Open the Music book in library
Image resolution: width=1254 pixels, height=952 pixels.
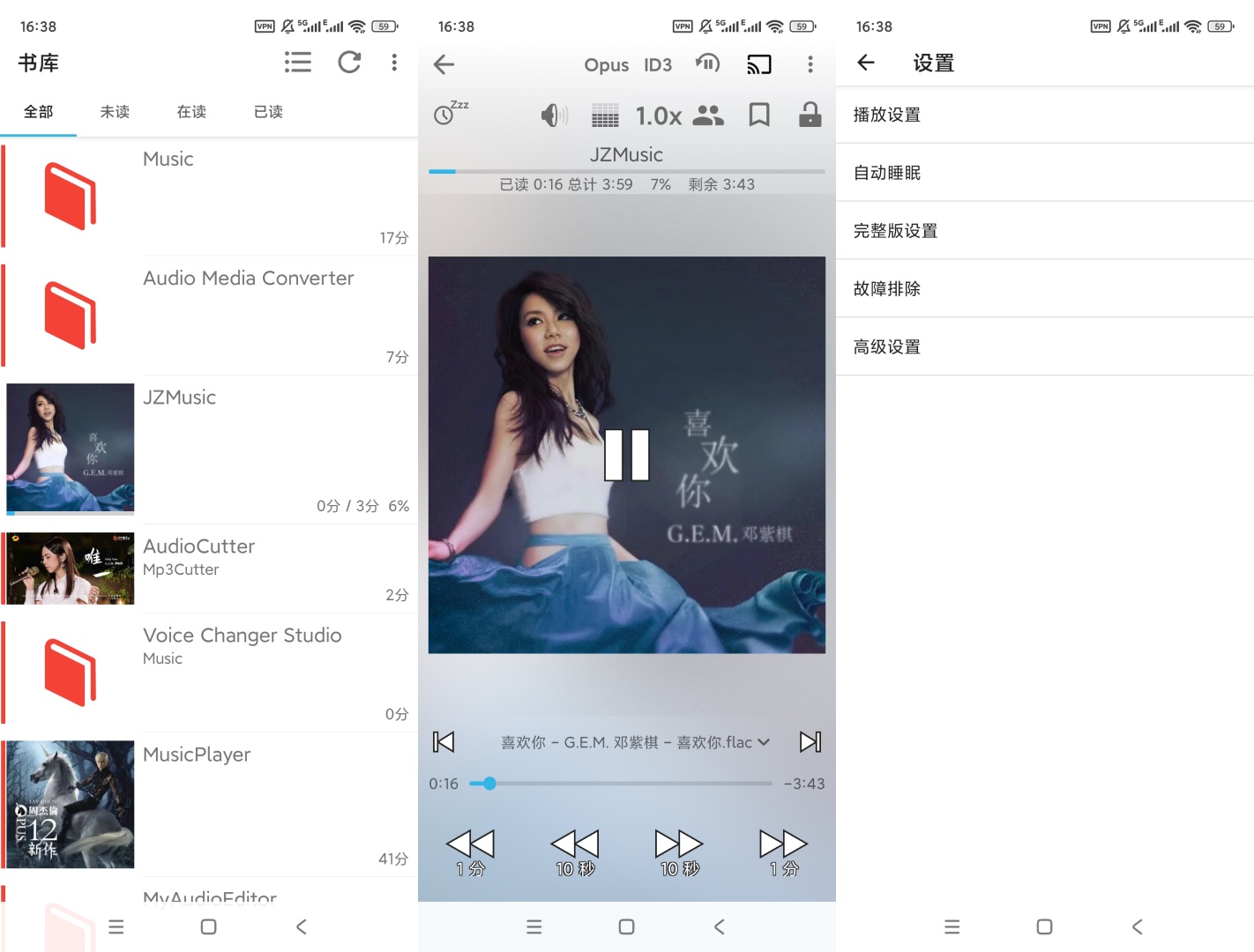tap(209, 197)
